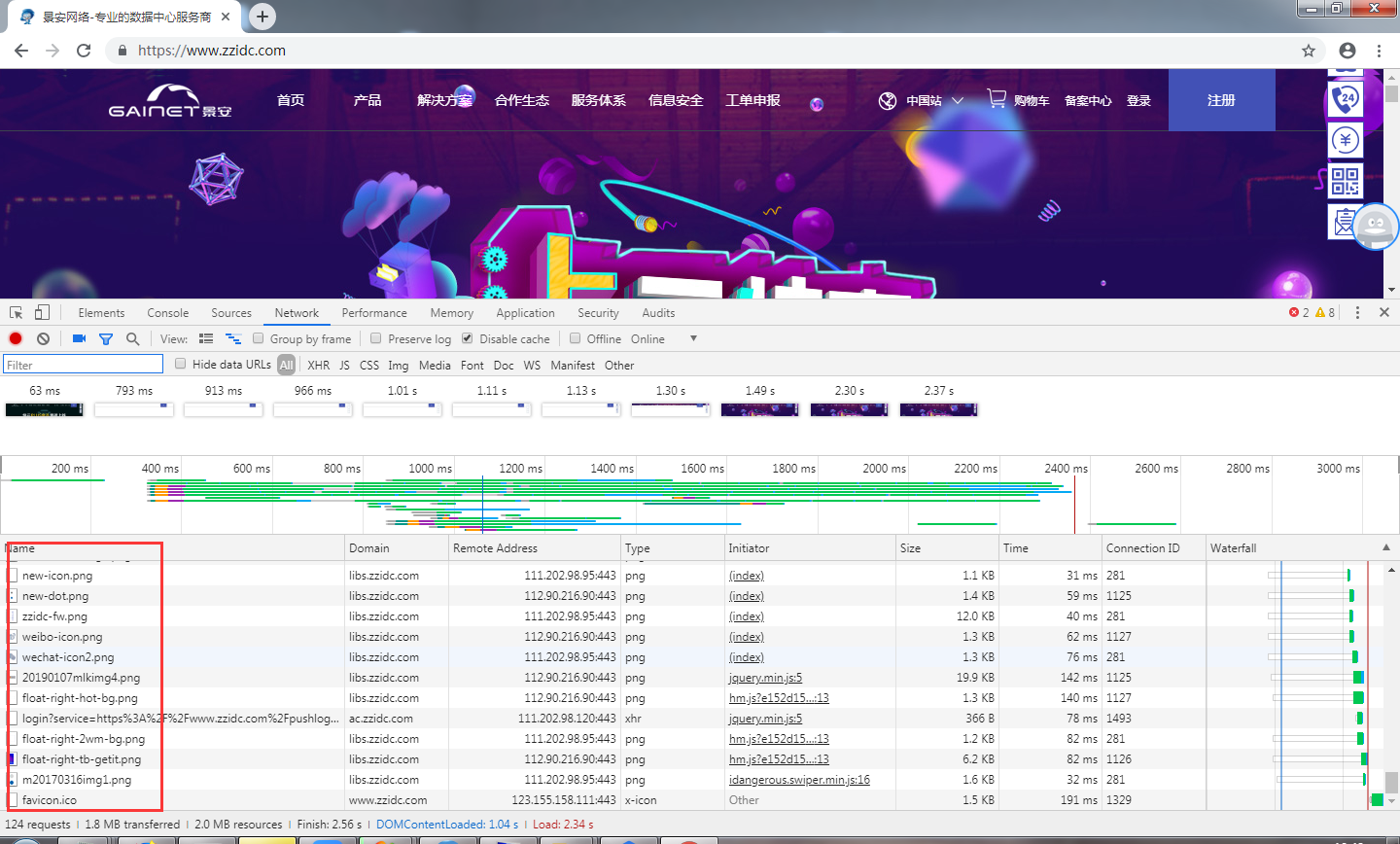Open the jquery.min.js:5 initiator link
The image size is (1400, 844).
(x=765, y=678)
